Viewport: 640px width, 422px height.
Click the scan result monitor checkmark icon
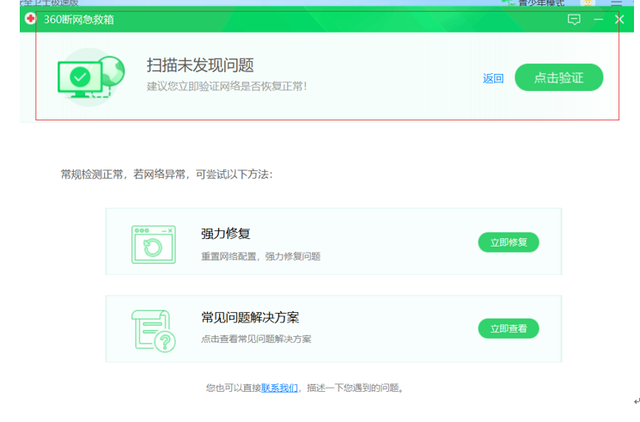tap(91, 78)
